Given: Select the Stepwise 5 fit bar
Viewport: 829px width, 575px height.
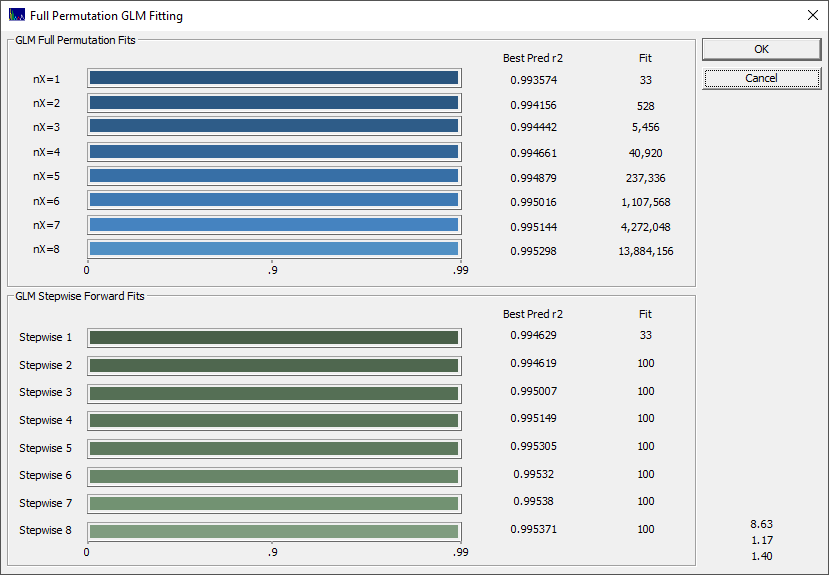Looking at the screenshot, I should coord(274,449).
